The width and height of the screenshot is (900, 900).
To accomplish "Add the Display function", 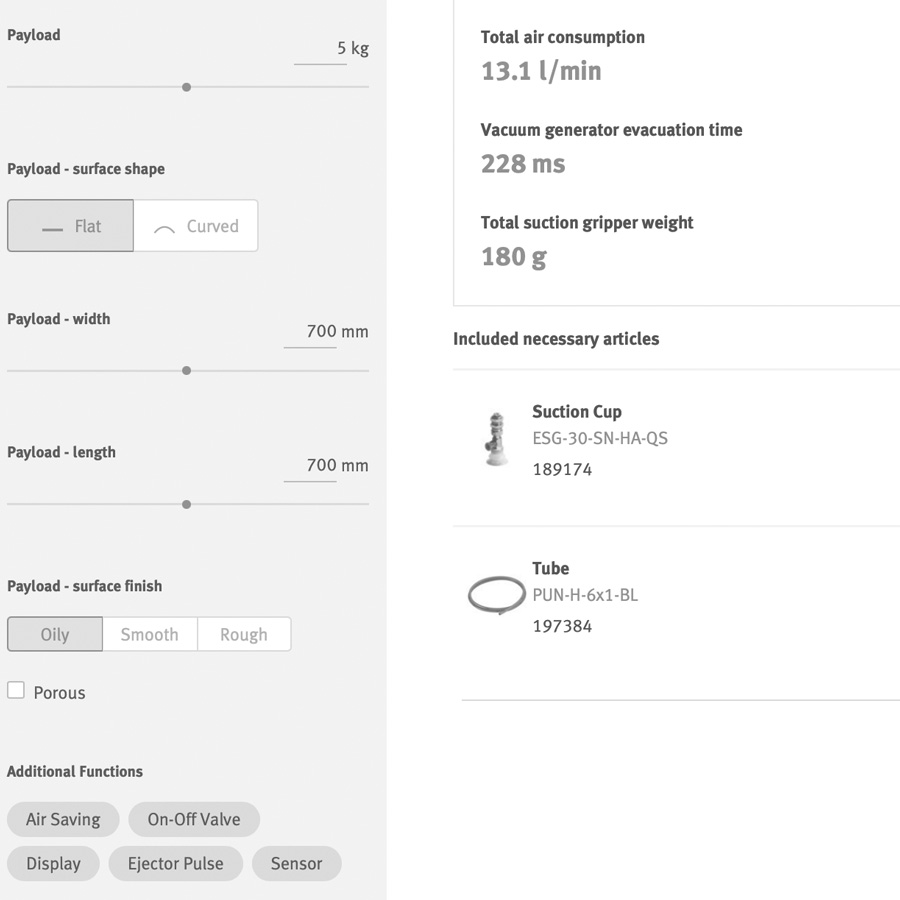I will (53, 863).
